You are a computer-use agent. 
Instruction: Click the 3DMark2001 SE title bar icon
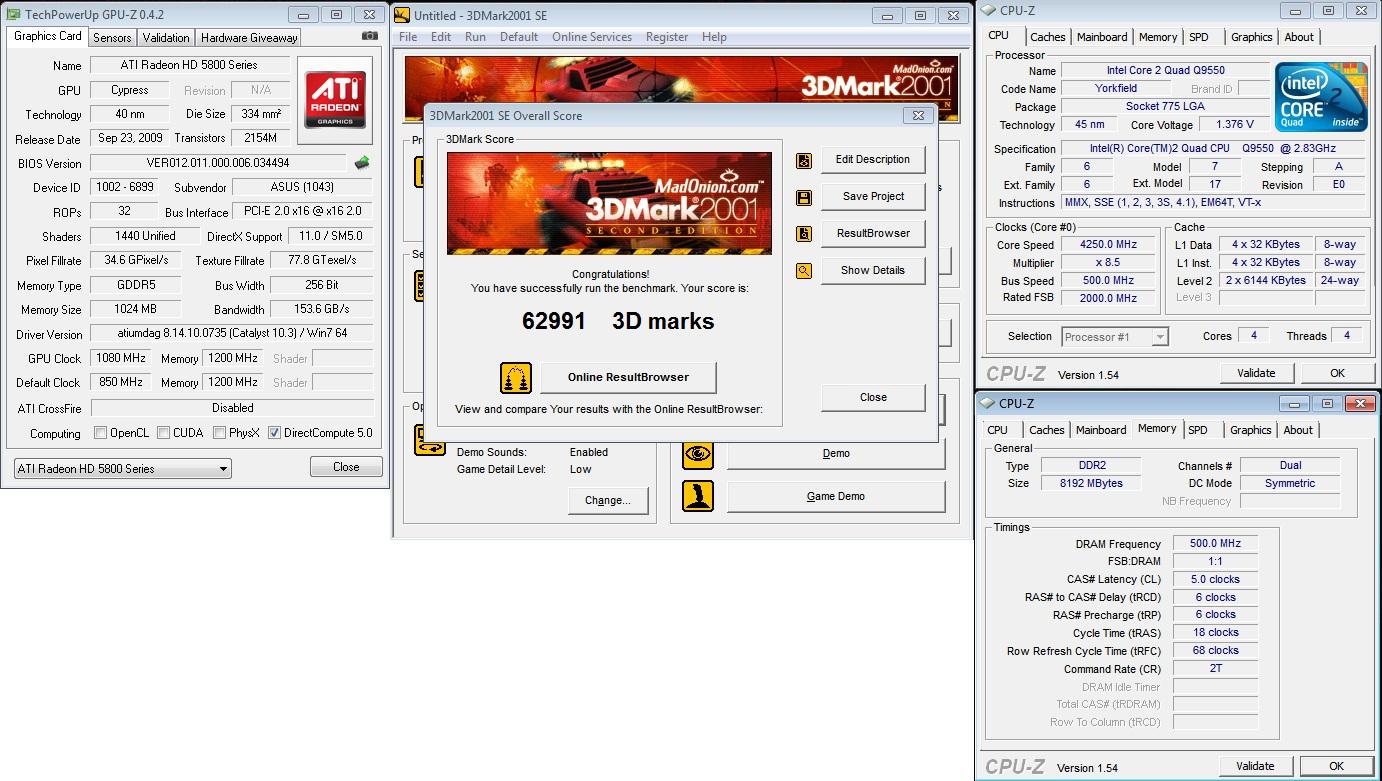click(x=402, y=15)
